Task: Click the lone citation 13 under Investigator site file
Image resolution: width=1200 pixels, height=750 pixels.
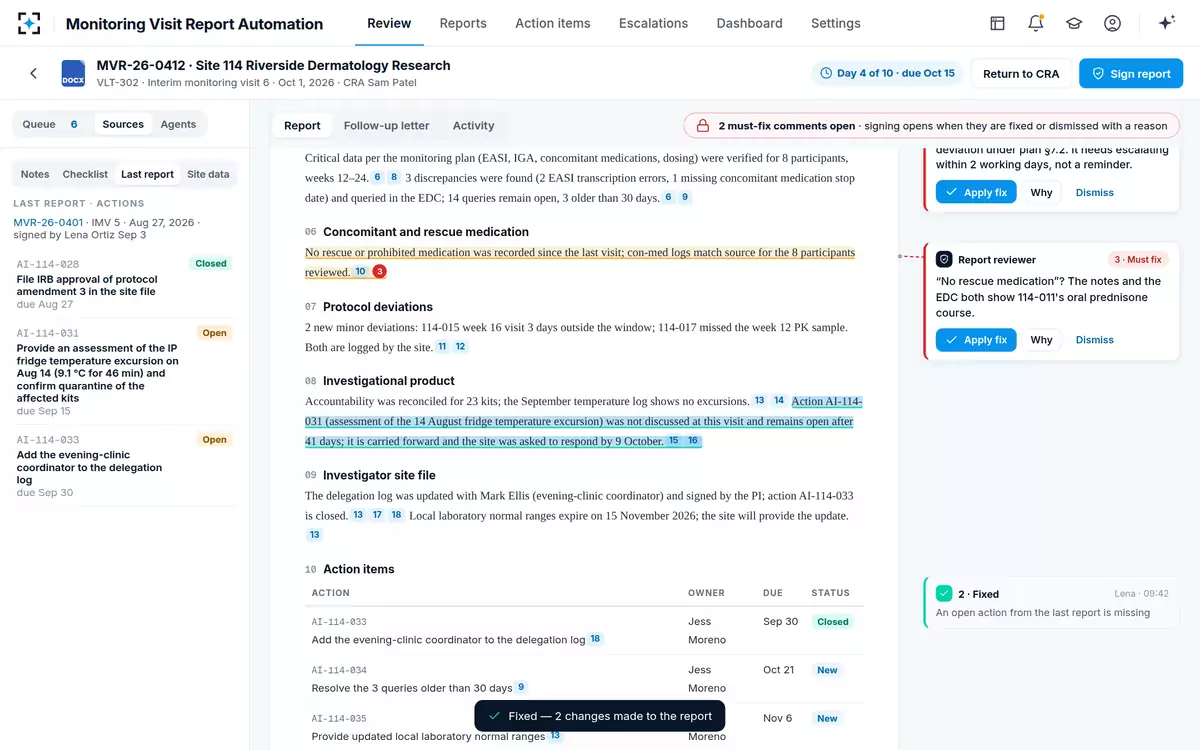Action: click(314, 535)
